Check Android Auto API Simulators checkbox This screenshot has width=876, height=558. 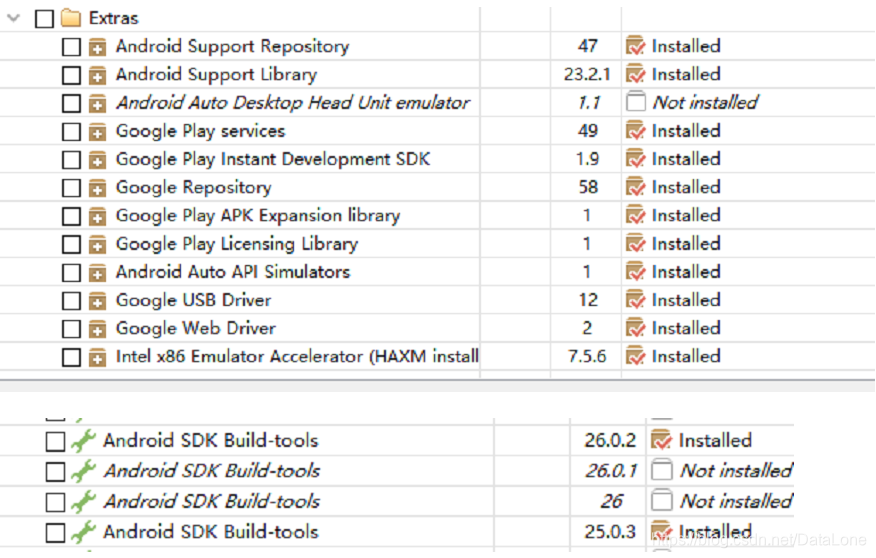pos(71,273)
